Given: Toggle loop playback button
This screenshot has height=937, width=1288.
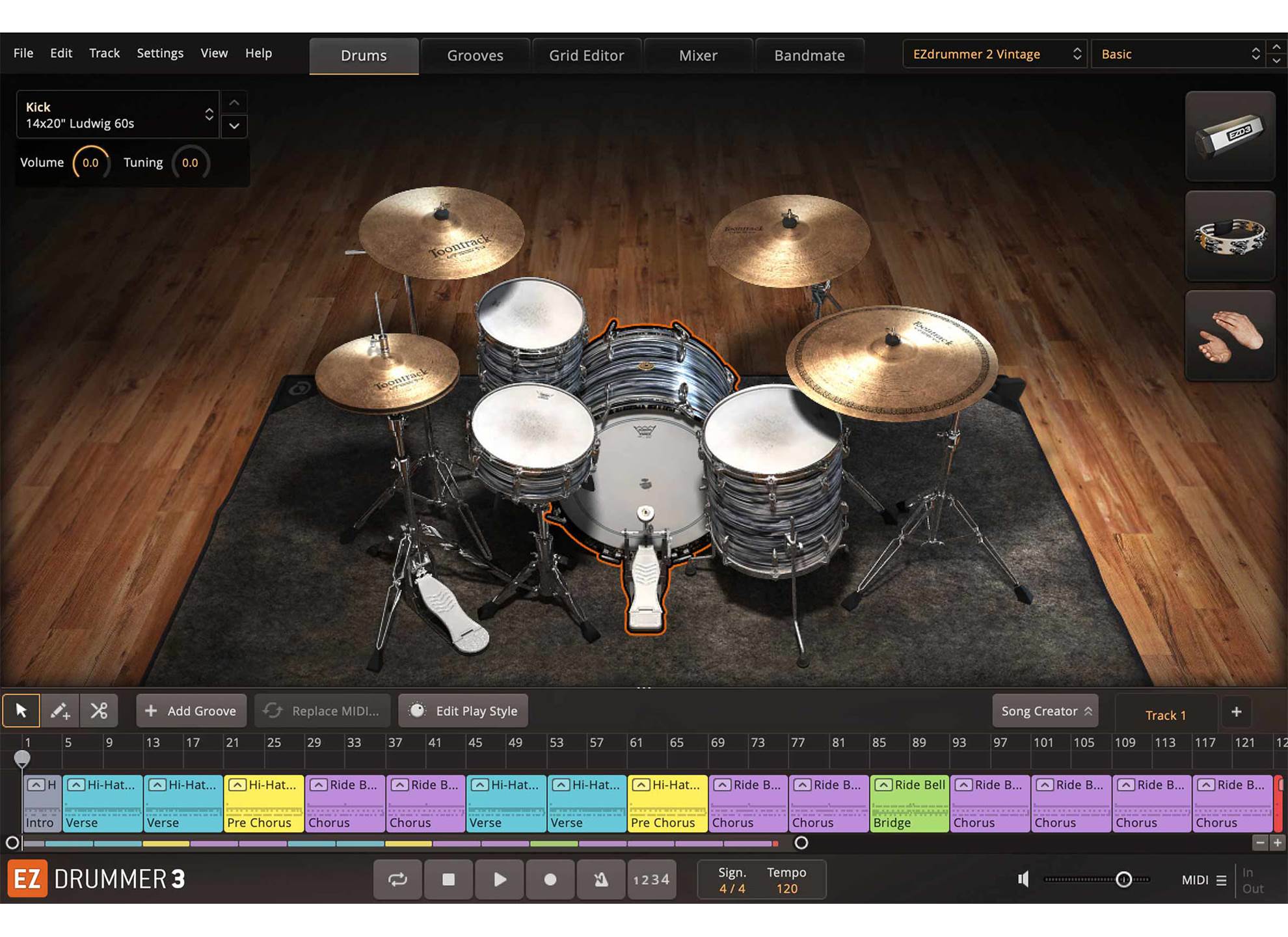Looking at the screenshot, I should pos(397,880).
